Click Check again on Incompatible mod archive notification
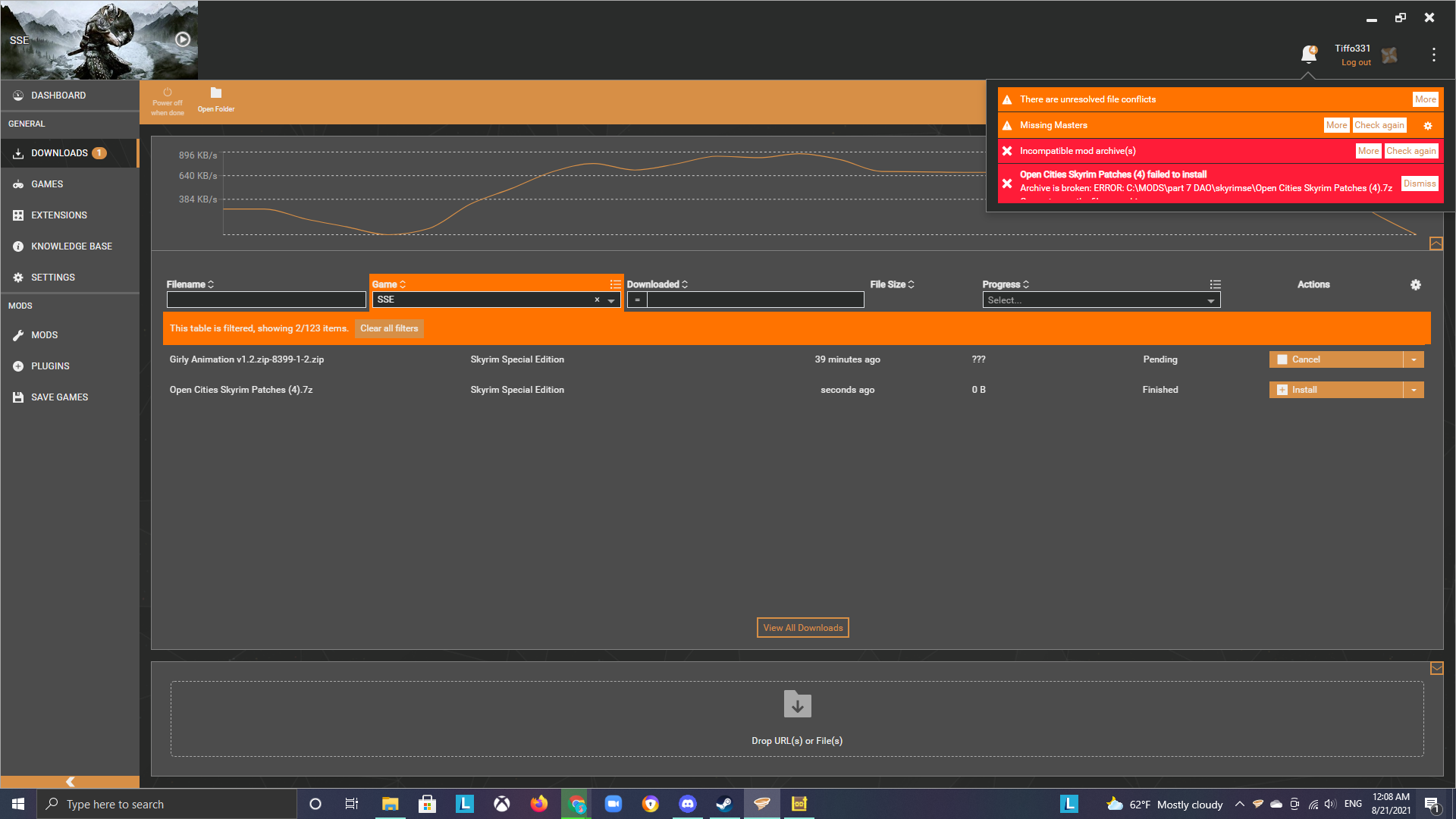The width and height of the screenshot is (1456, 819). pyautogui.click(x=1411, y=151)
